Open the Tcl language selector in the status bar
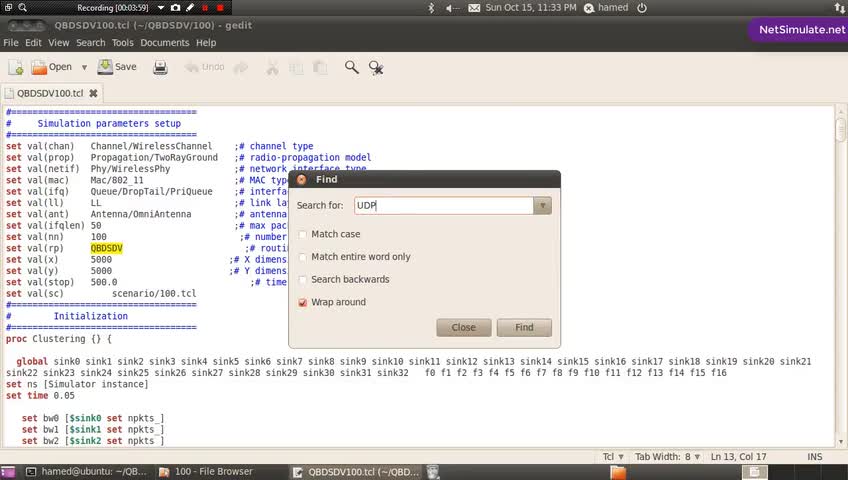The width and height of the screenshot is (848, 480). (613, 457)
